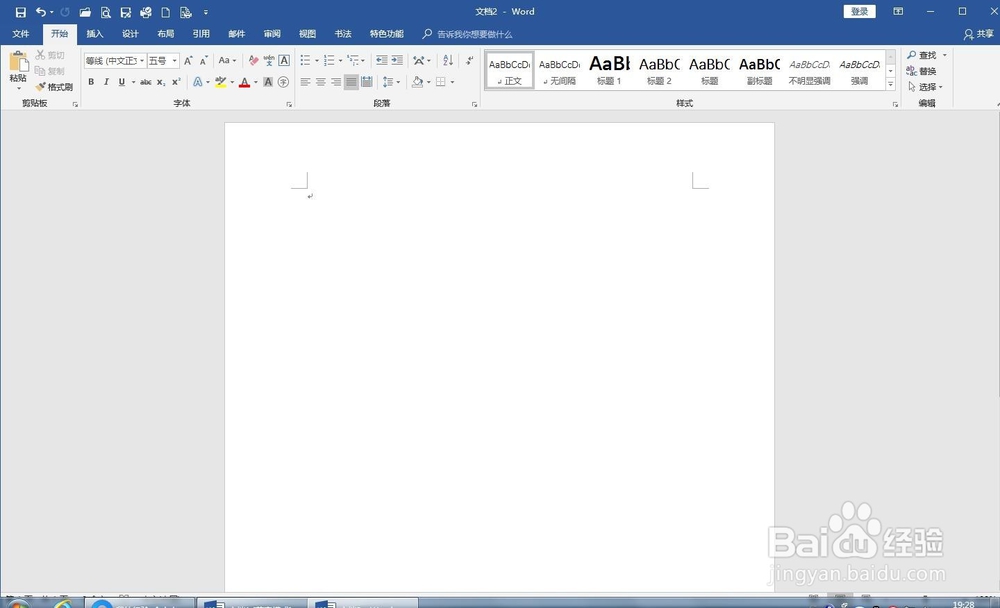
Task: Sign in with the login button
Action: [859, 11]
